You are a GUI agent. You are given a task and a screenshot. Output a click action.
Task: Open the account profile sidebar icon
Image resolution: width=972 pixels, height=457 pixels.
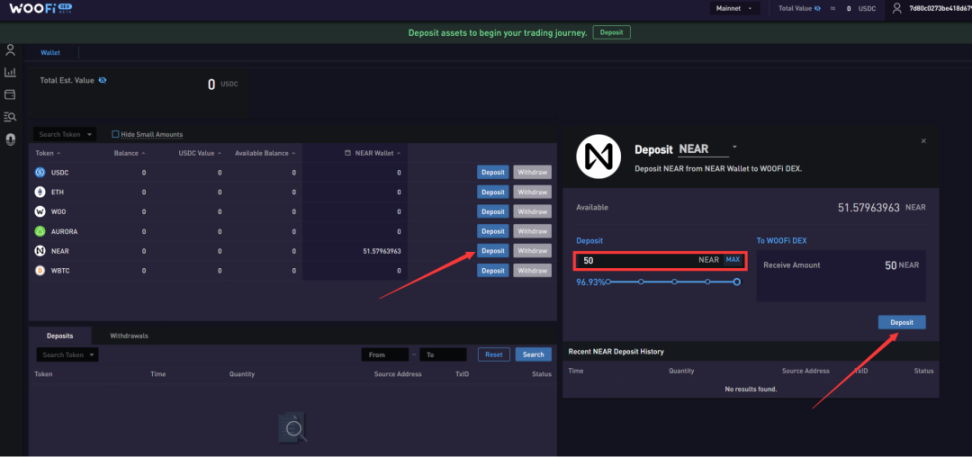click(x=10, y=50)
